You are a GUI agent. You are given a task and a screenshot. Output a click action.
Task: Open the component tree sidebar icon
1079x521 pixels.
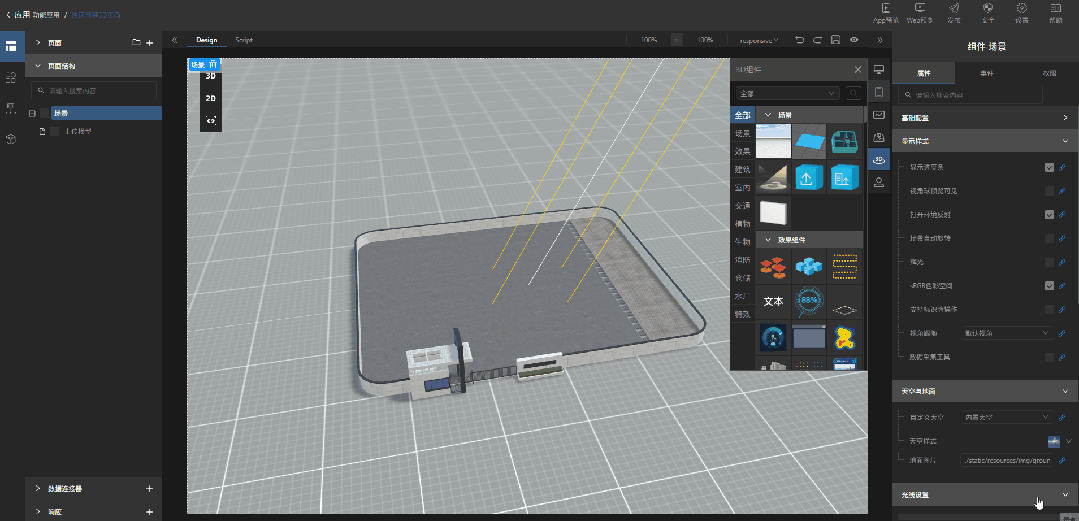(11, 78)
